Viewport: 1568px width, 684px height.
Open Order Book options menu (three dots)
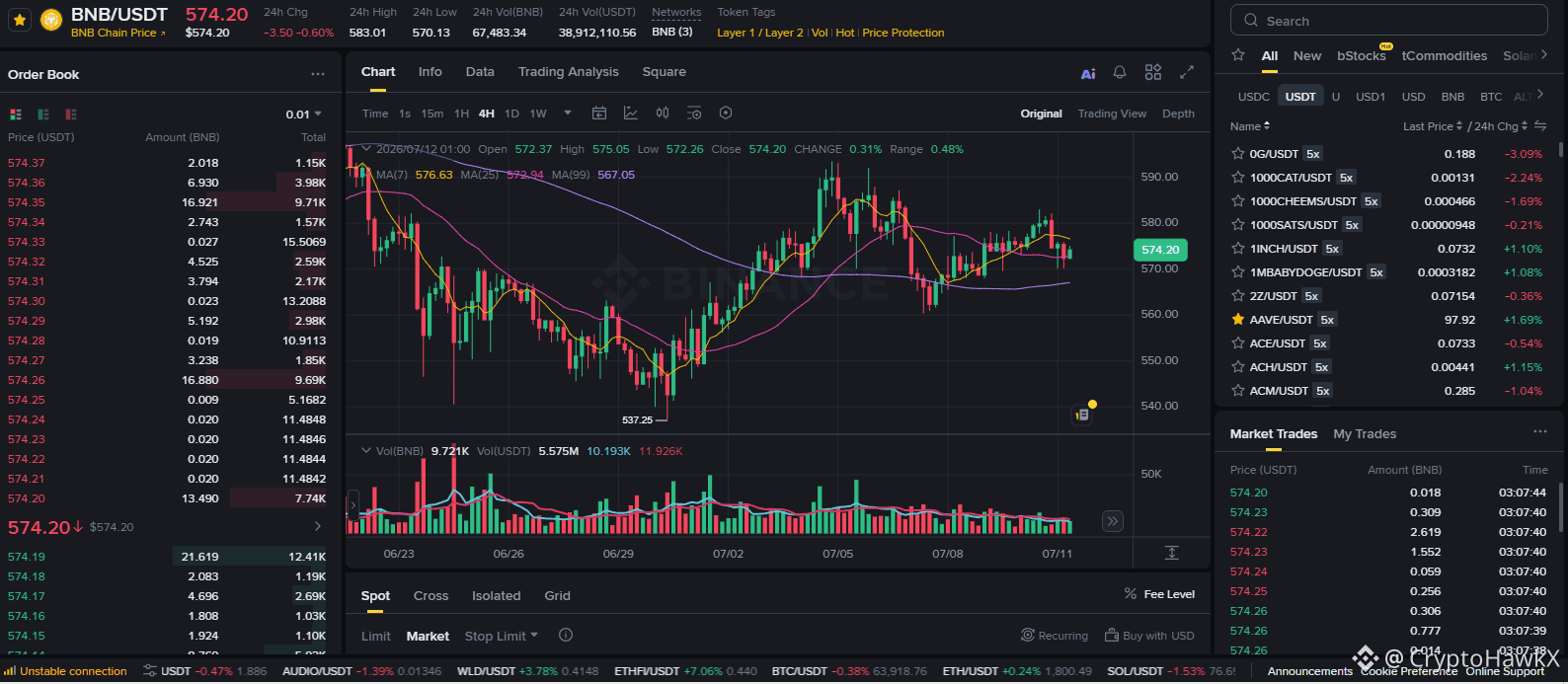(317, 74)
